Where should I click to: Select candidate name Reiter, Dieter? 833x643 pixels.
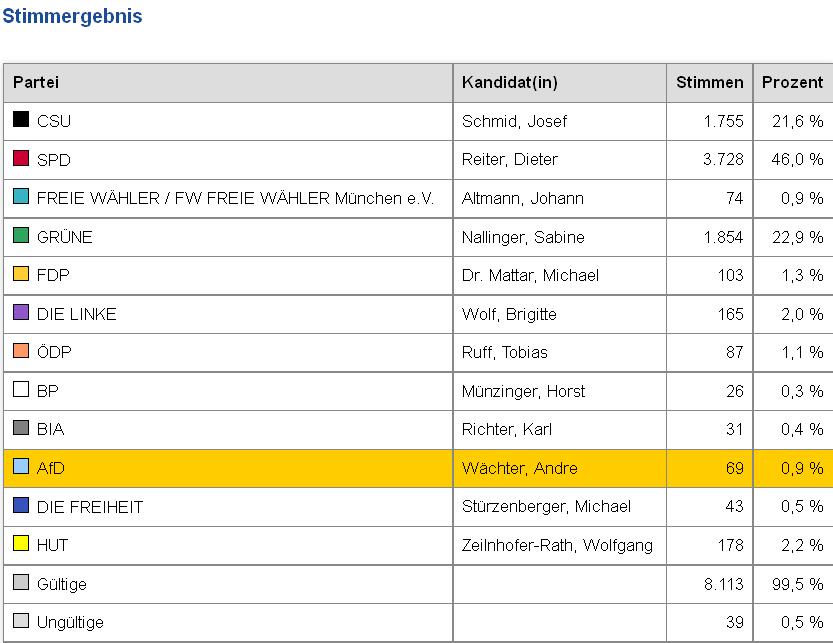point(510,159)
